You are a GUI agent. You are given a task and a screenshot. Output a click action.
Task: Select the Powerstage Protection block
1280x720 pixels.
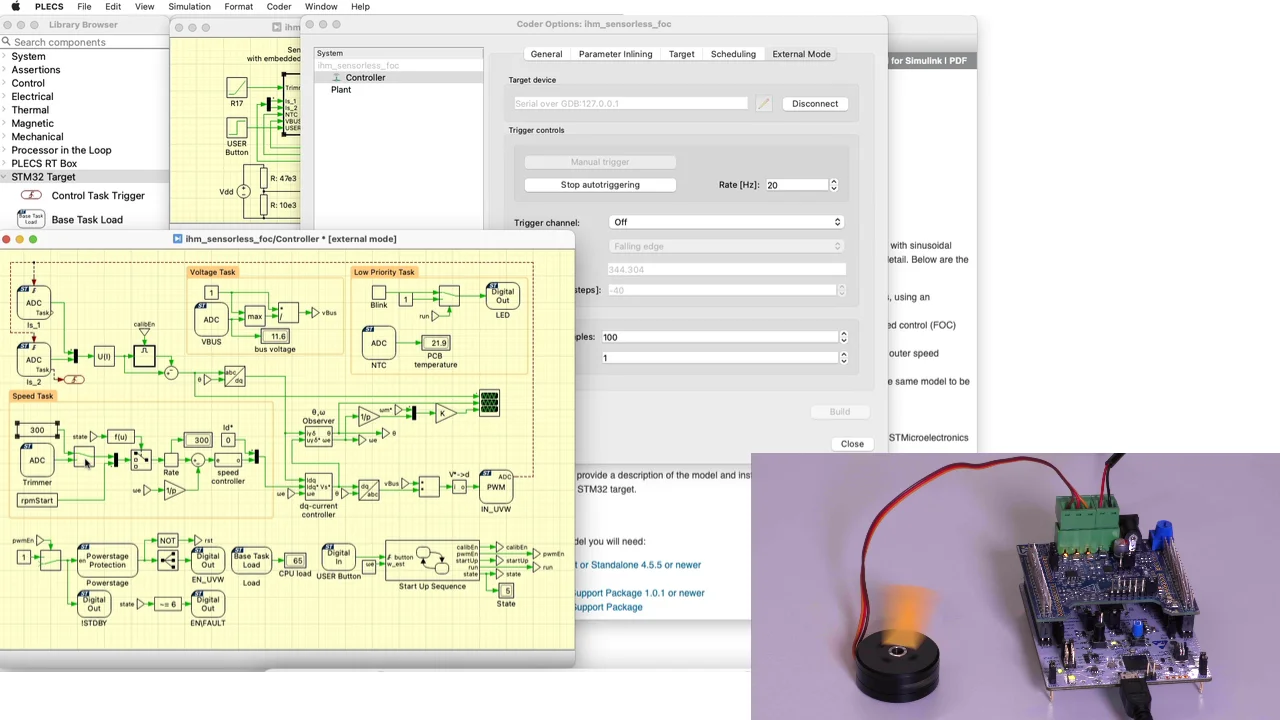pos(107,560)
